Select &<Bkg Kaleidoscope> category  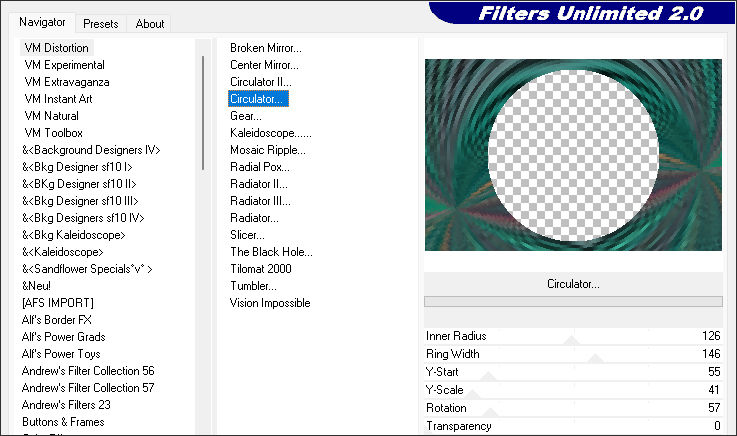click(73, 235)
